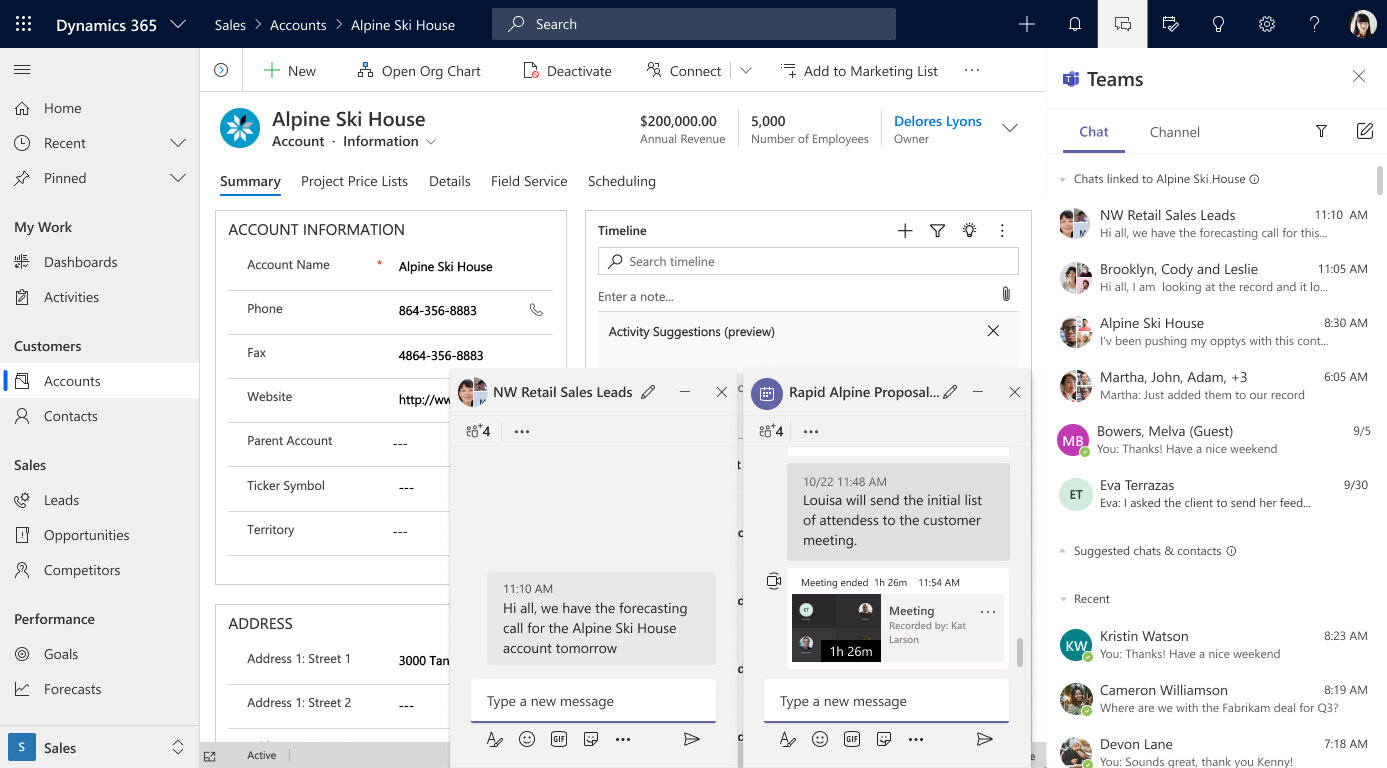This screenshot has height=768, width=1387.
Task: Open Forecasts in the left navigation
Action: click(x=72, y=689)
